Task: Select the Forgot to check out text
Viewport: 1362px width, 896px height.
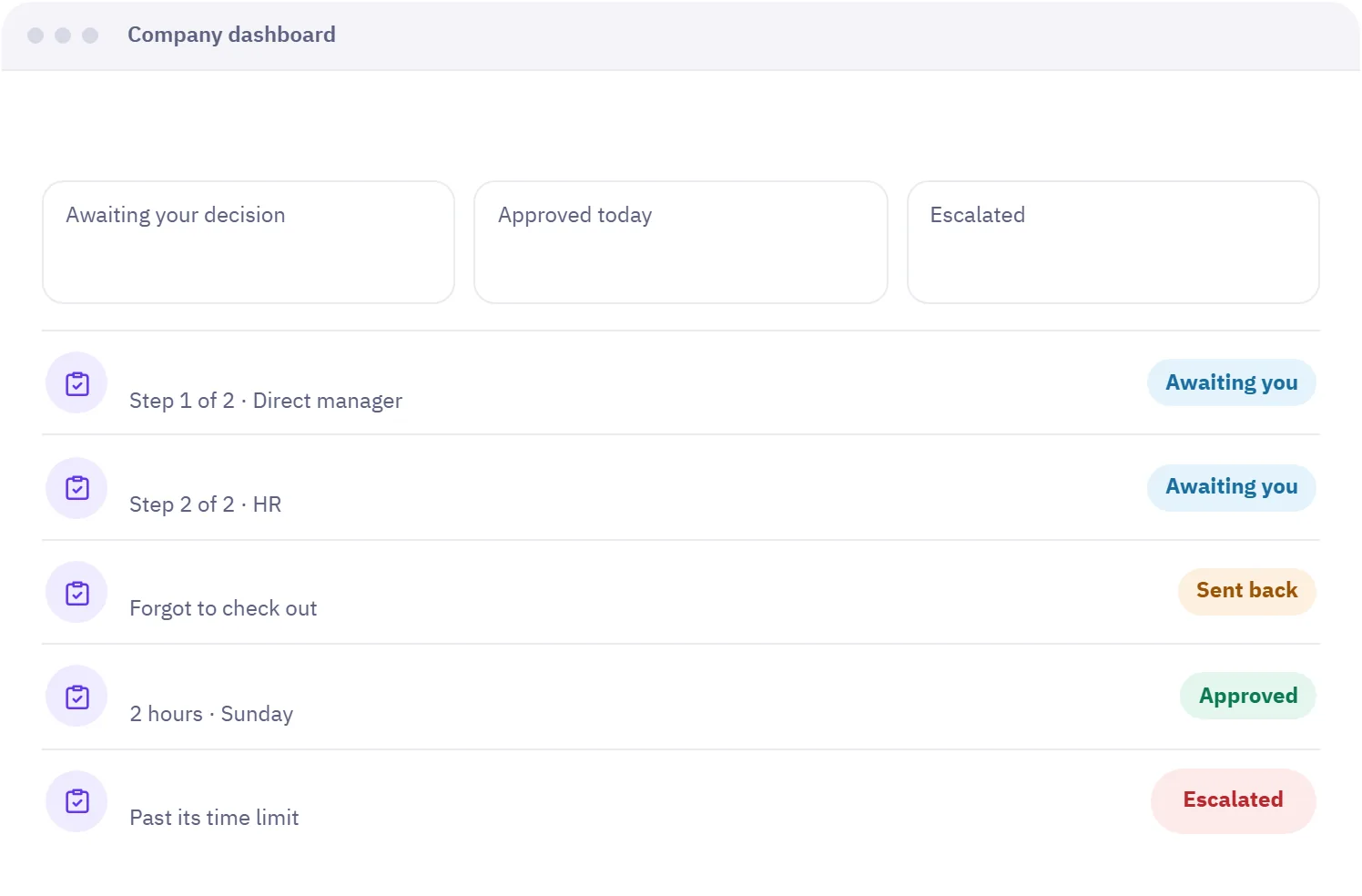Action: point(223,608)
